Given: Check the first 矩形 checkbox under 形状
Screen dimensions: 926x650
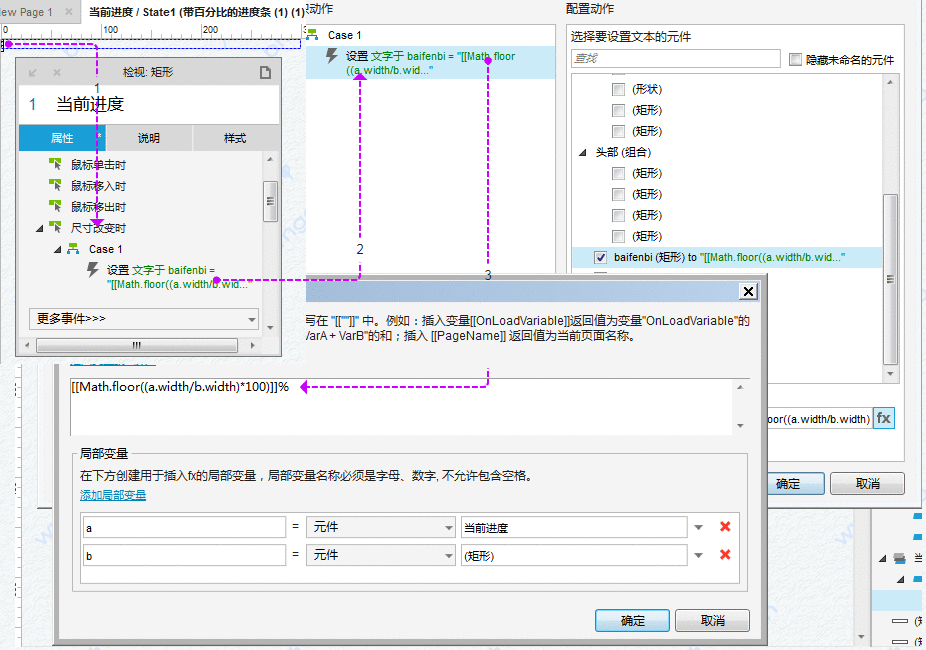Looking at the screenshot, I should tap(618, 110).
